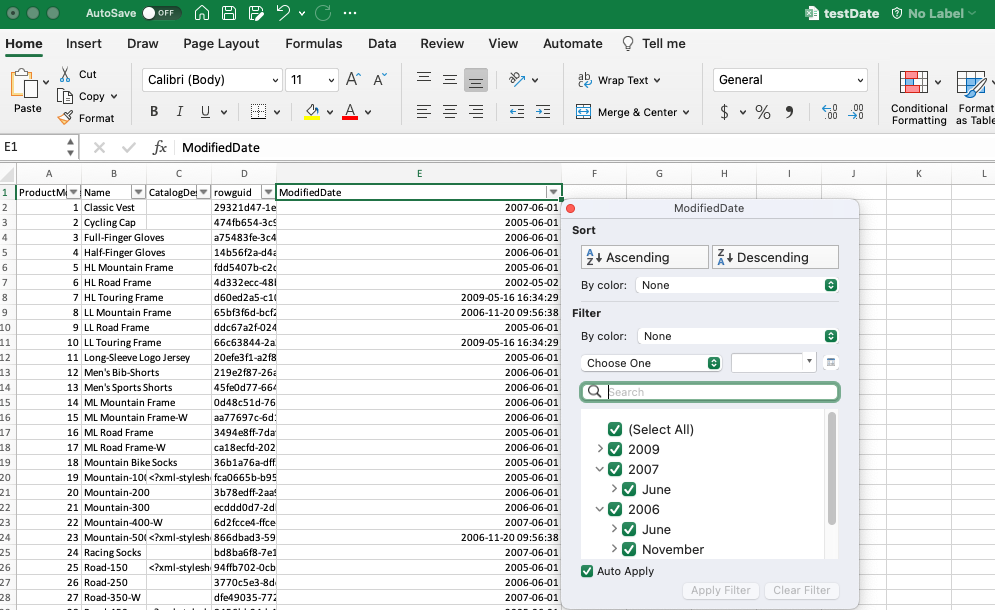Click the Save As icon with pencil

point(256,13)
